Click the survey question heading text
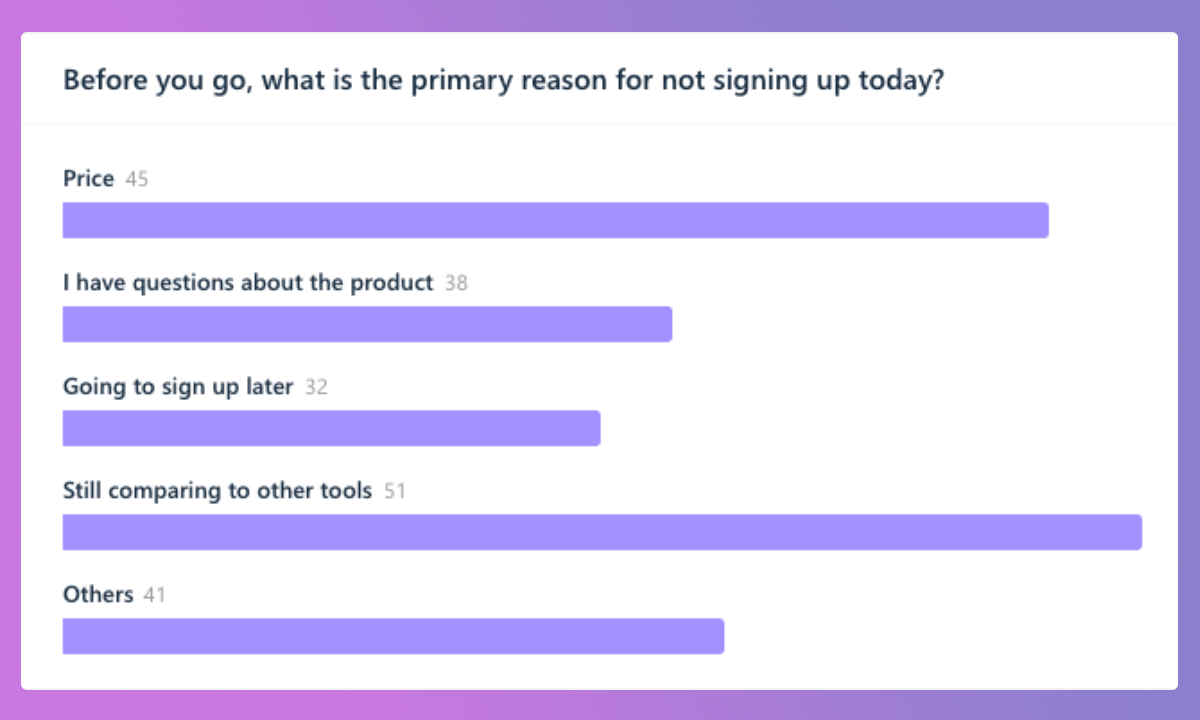Screen dimensions: 1200x720 click(x=504, y=81)
